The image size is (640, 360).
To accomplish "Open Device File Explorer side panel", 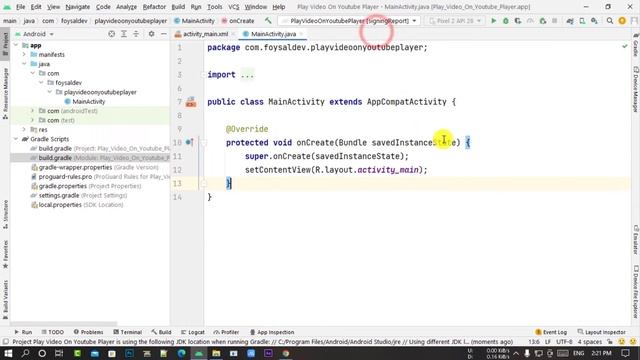I will click(x=636, y=291).
